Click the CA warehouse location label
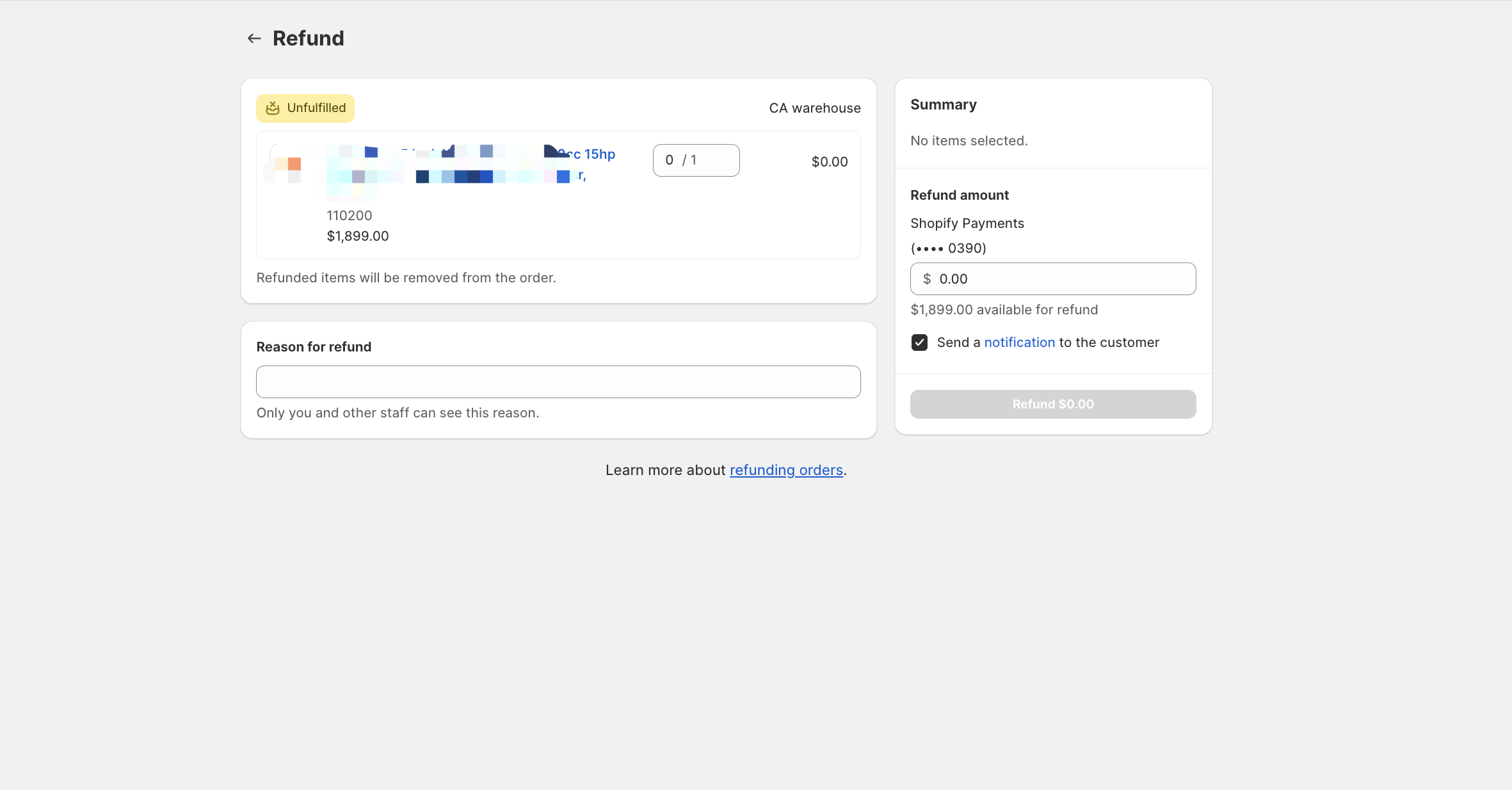1512x790 pixels. 814,108
